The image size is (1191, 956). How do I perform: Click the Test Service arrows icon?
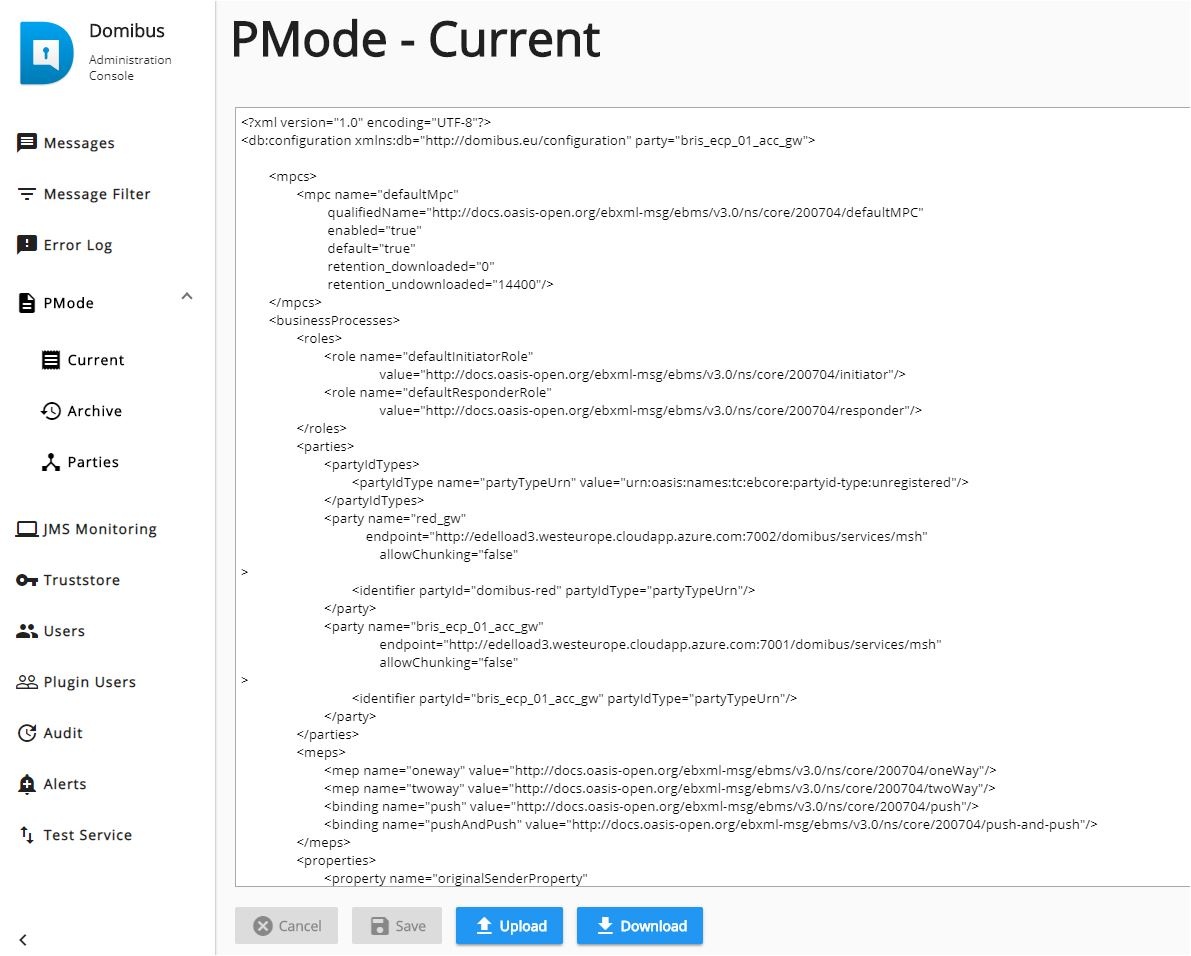[27, 835]
